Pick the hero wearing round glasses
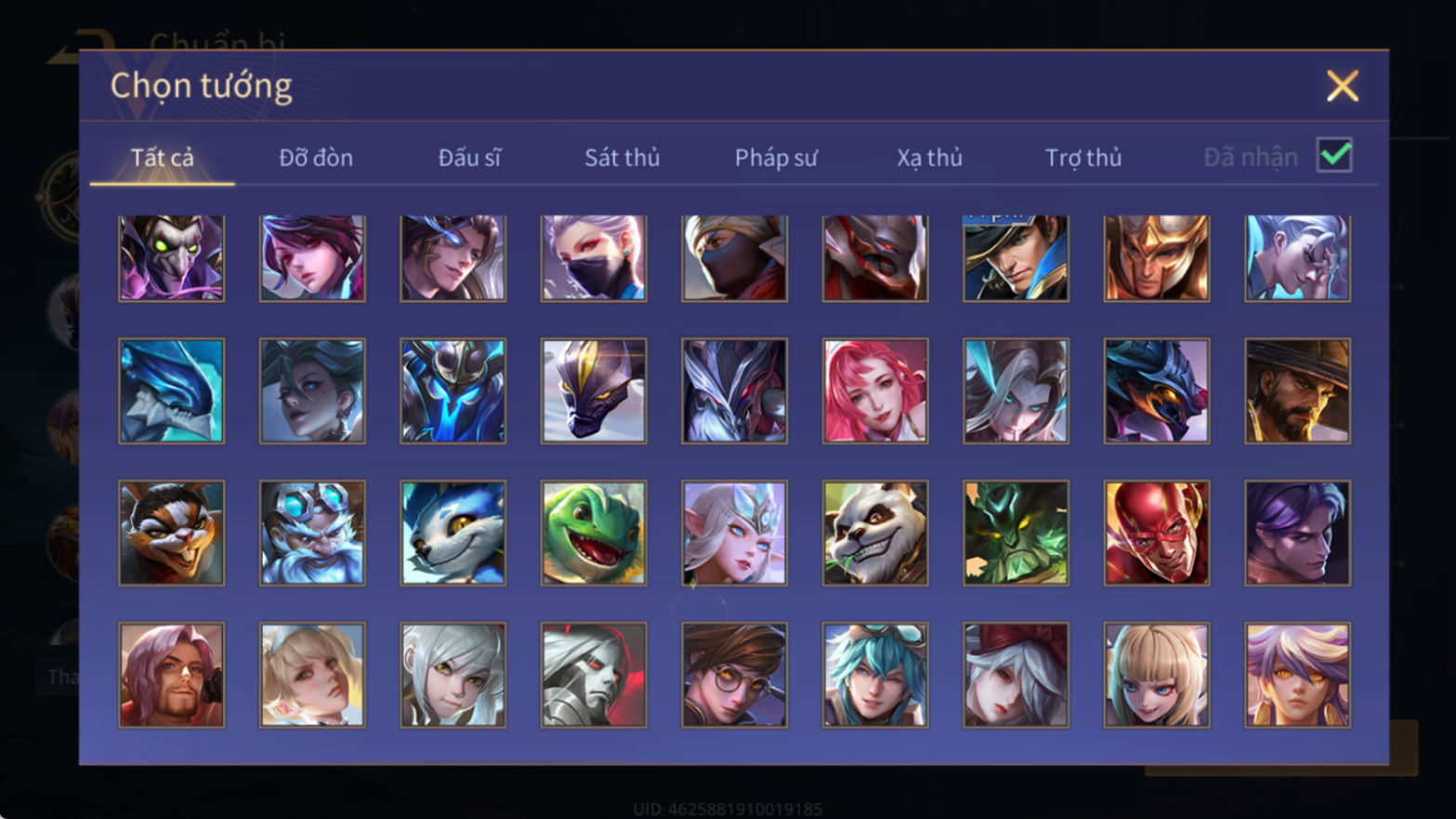Screen dimensions: 1456x819 pos(734,675)
